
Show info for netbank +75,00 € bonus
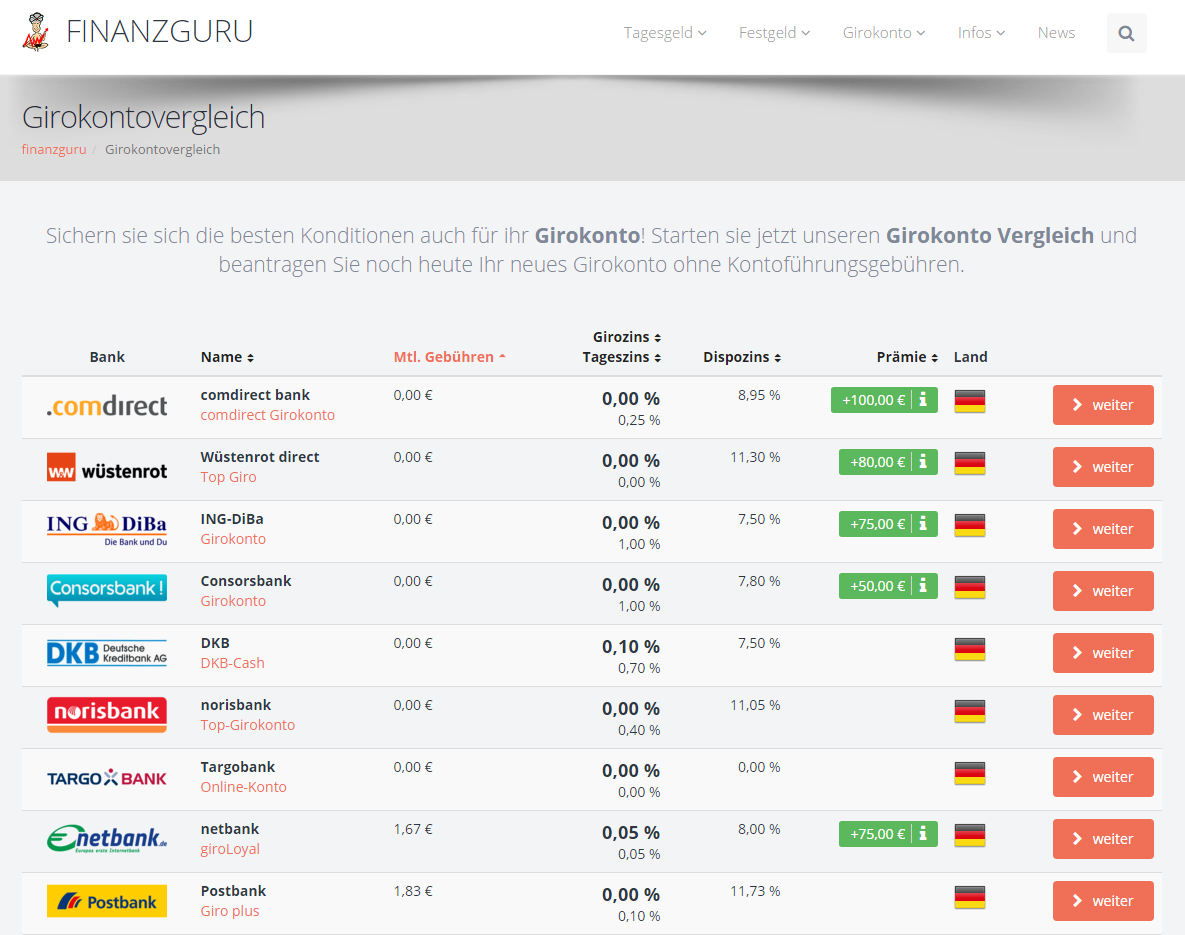[x=924, y=834]
